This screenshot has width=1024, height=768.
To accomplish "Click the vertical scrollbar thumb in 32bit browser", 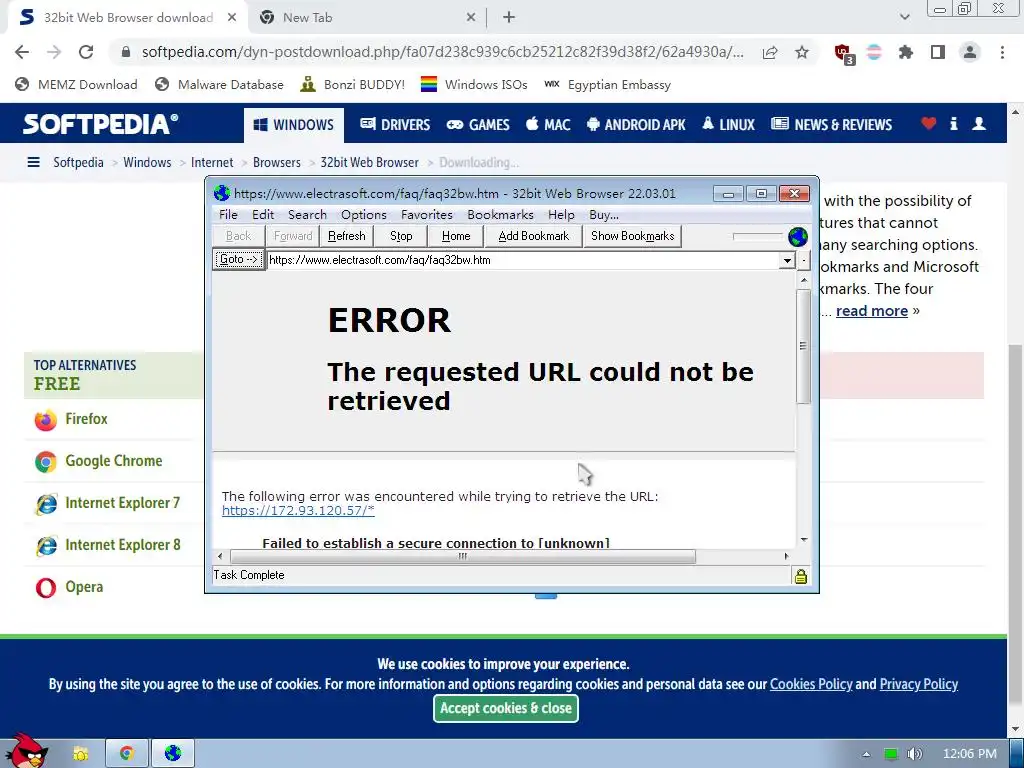I will tap(803, 346).
